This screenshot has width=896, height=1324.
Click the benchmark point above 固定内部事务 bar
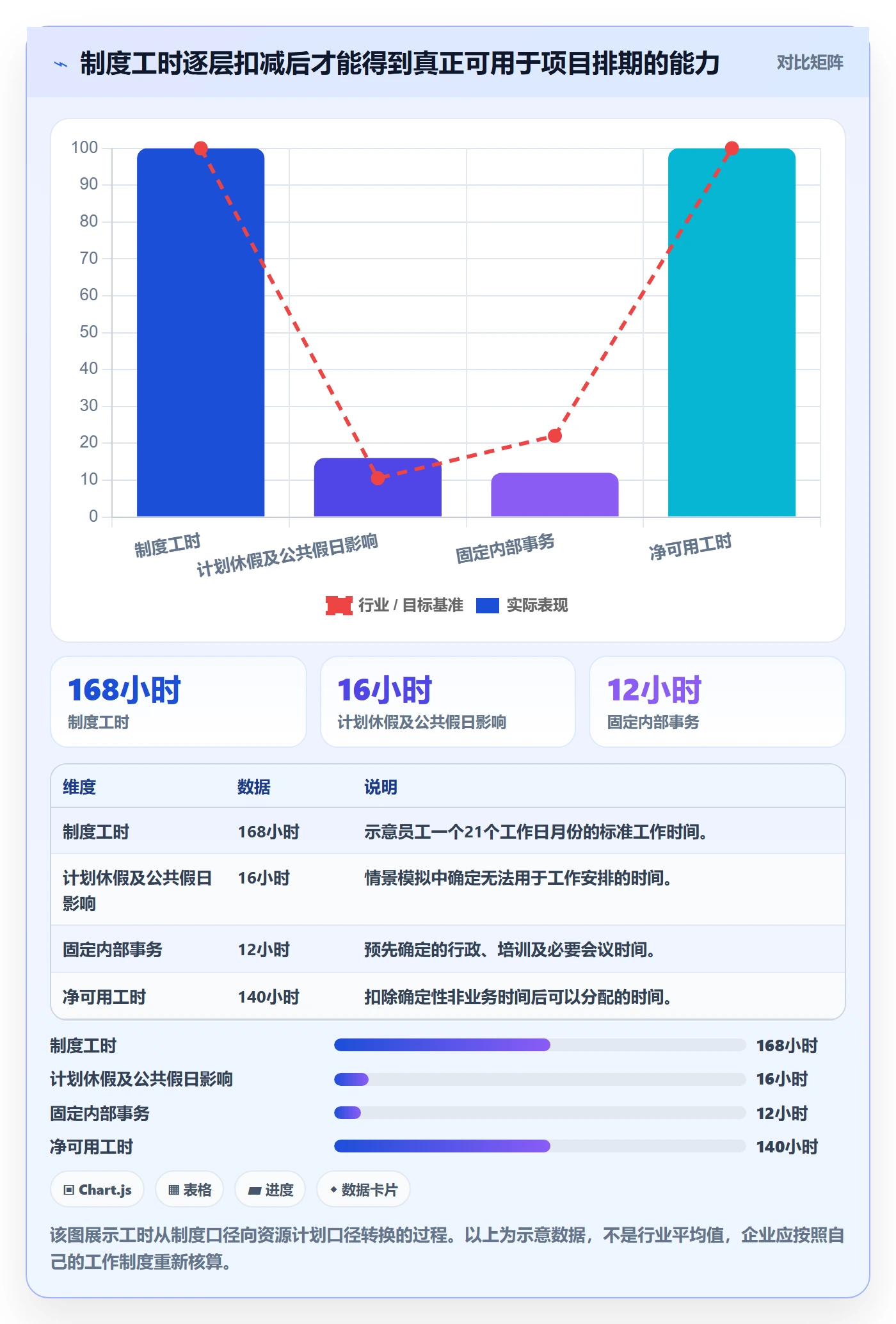click(555, 436)
